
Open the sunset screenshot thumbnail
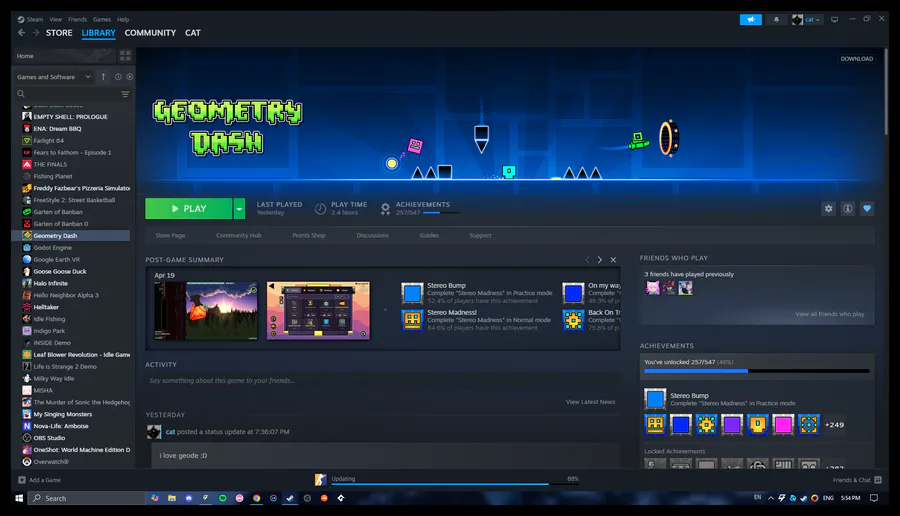205,311
